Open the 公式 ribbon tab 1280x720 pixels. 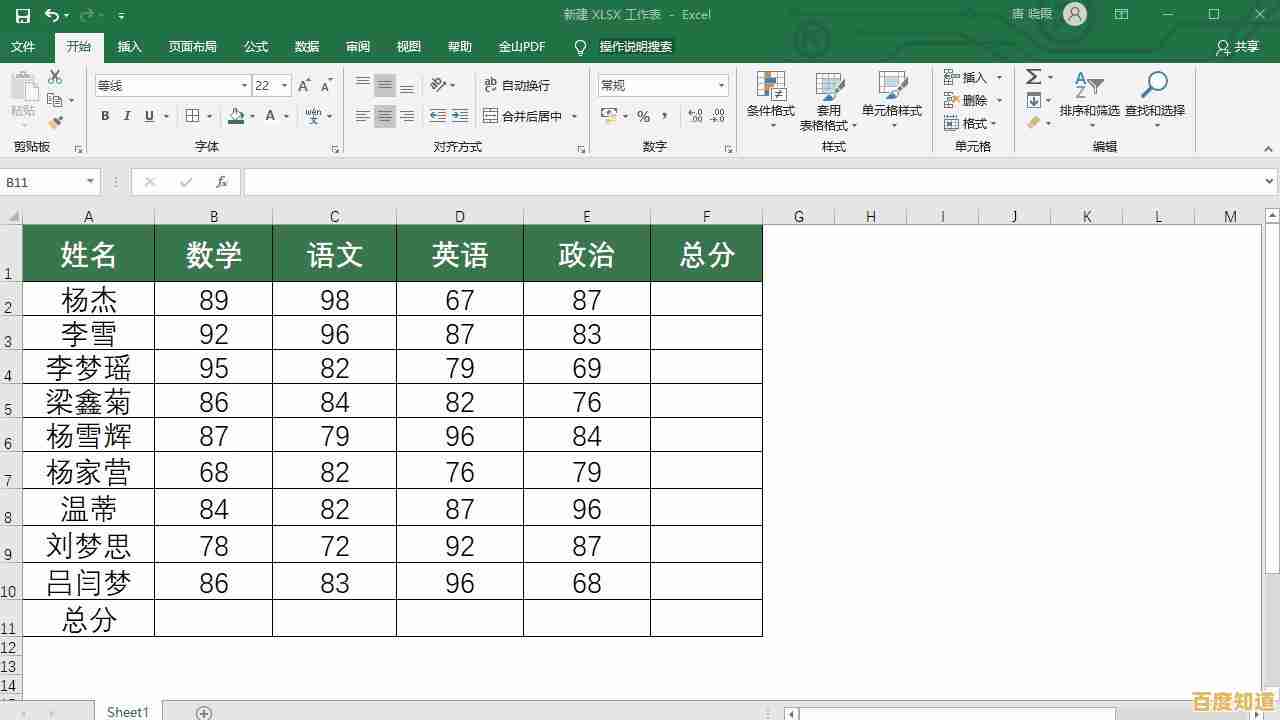click(x=255, y=46)
